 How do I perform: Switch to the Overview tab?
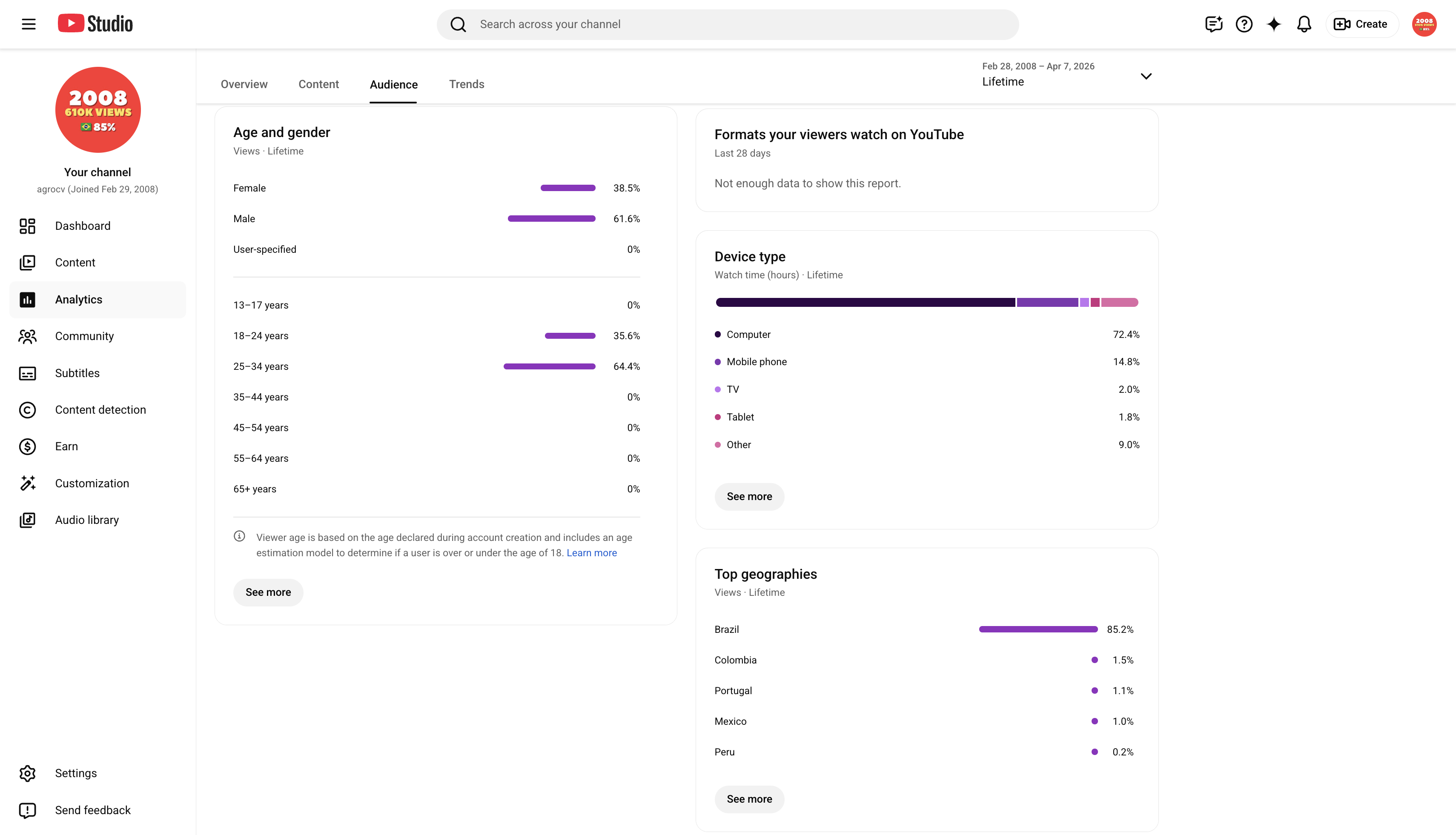pos(244,84)
